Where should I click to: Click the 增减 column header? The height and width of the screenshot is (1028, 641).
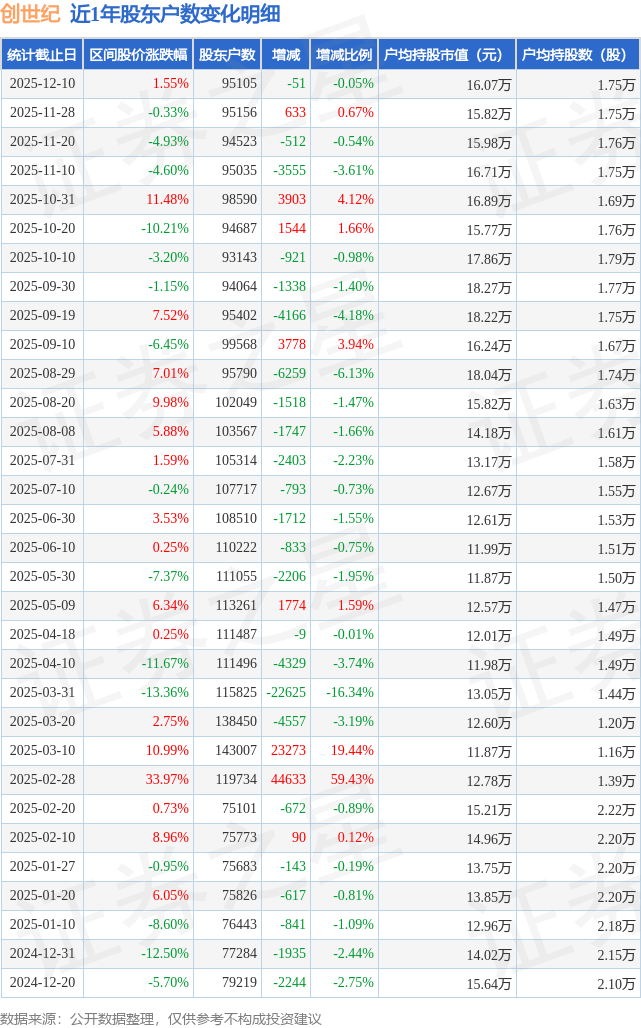point(286,55)
